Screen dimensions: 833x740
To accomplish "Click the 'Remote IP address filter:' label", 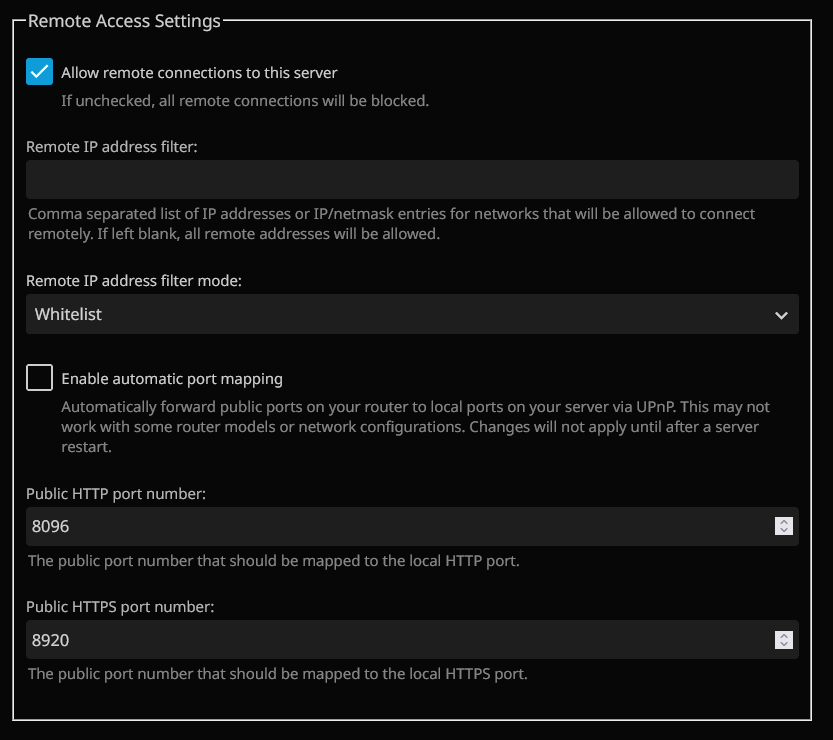I will 112,147.
